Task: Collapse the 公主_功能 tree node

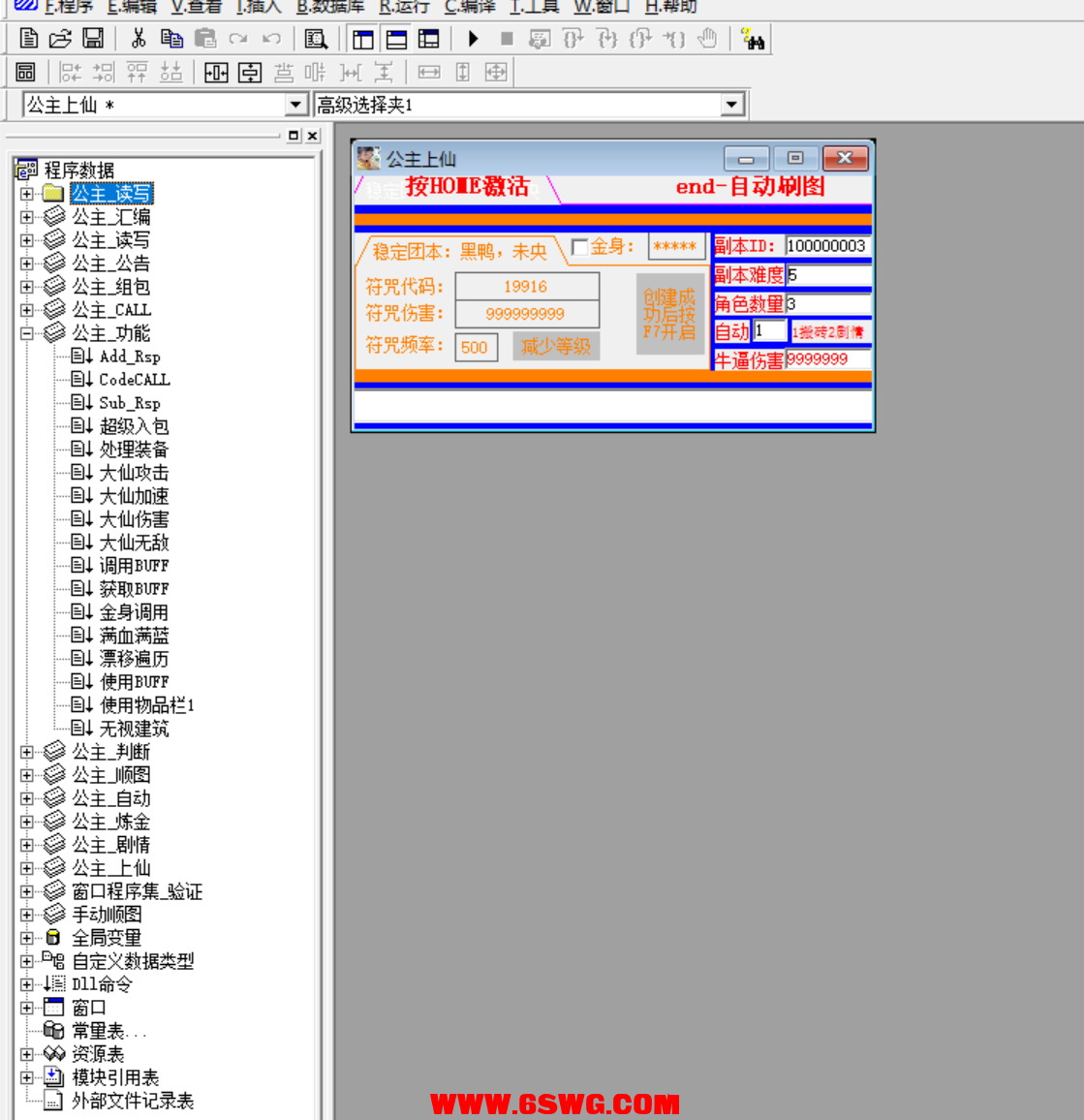Action: [27, 333]
